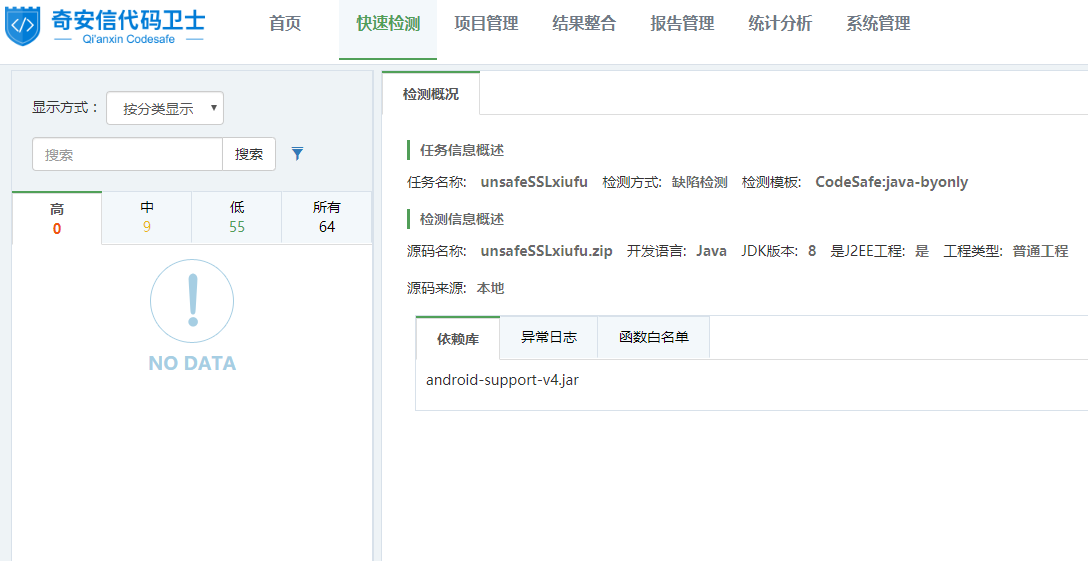The image size is (1088, 561).
Task: Navigate to 统计分析 menu item
Action: click(x=780, y=24)
